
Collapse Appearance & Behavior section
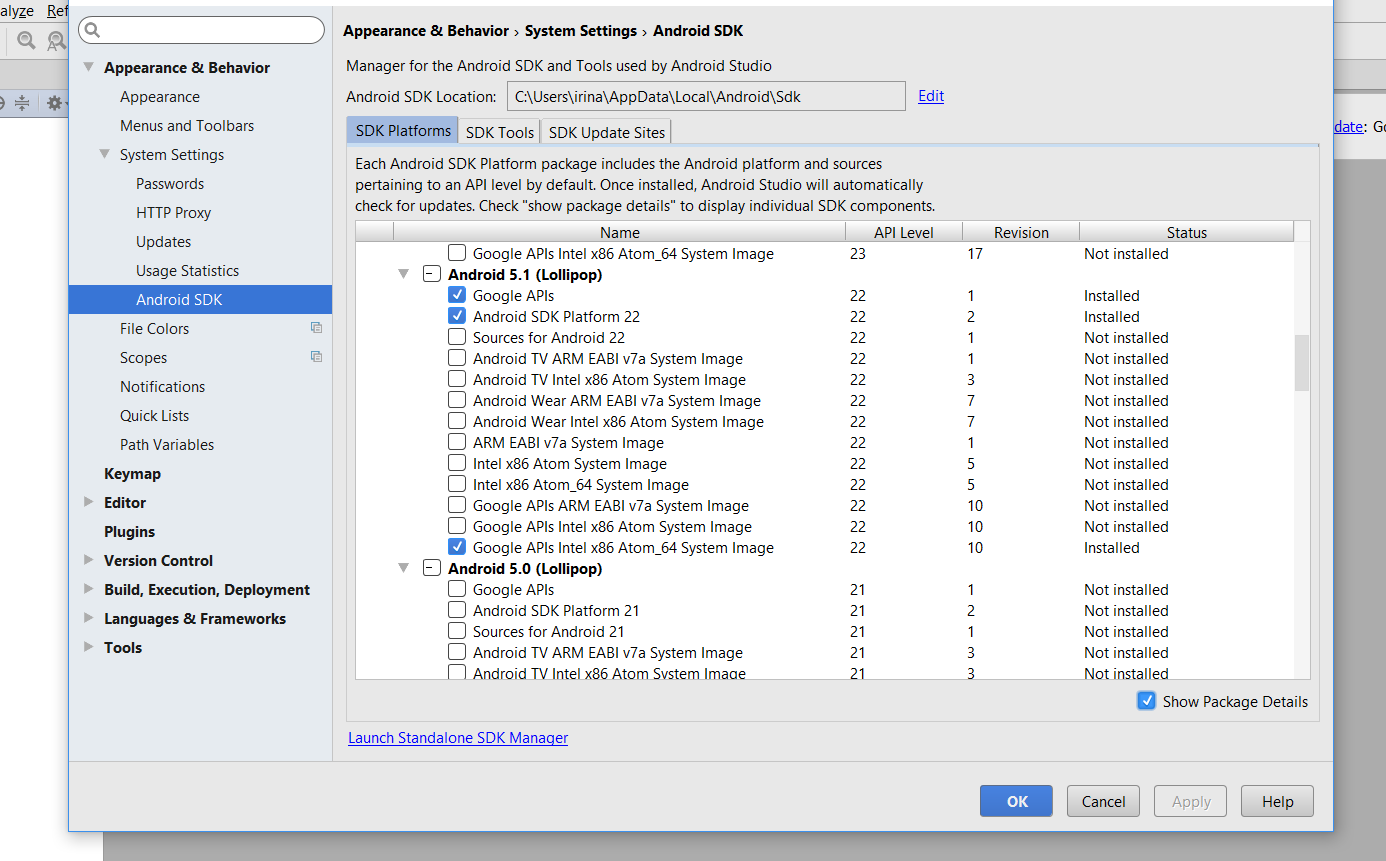tap(89, 68)
